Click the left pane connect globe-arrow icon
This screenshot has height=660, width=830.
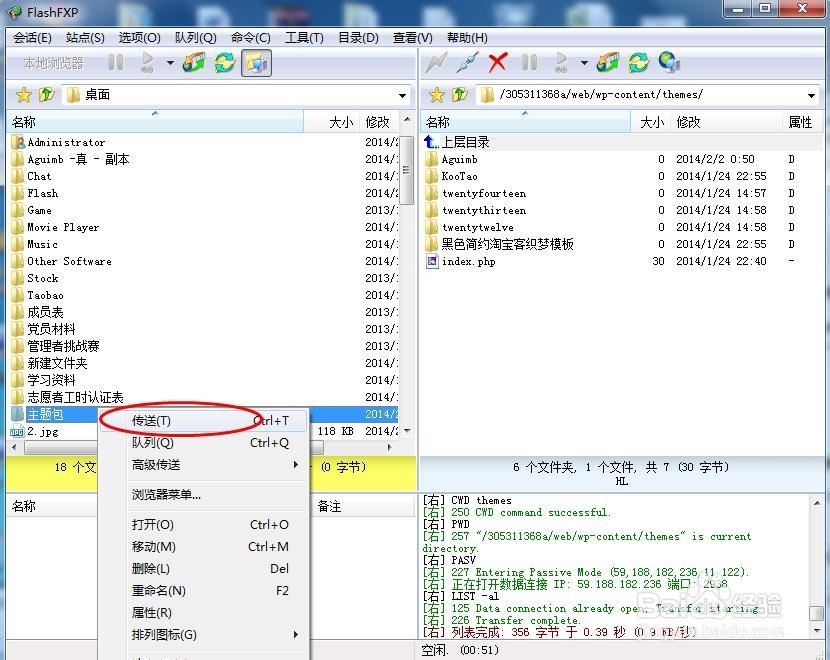coord(194,62)
